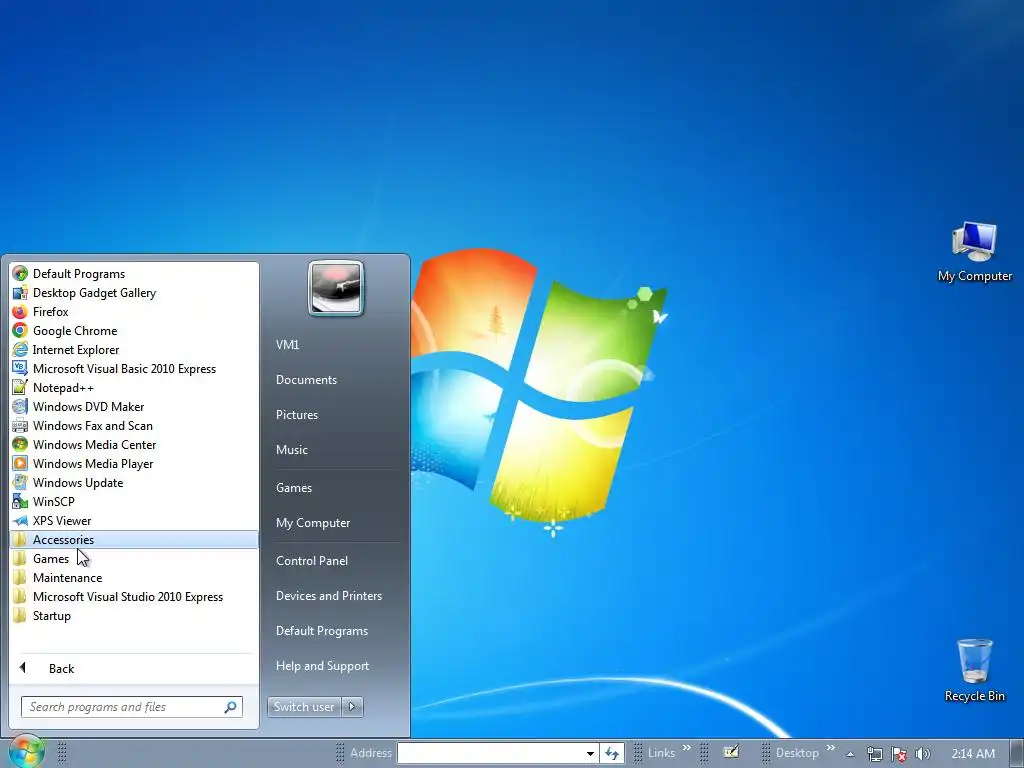Select the Recycle Bin desktop icon
This screenshot has width=1024, height=768.
[x=974, y=671]
